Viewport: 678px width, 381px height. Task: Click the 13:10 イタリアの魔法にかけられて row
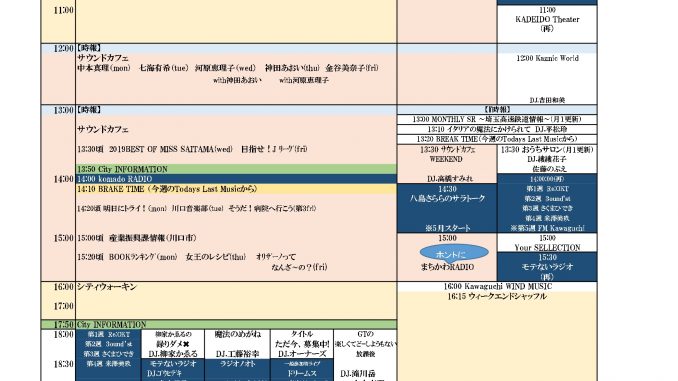click(x=497, y=129)
